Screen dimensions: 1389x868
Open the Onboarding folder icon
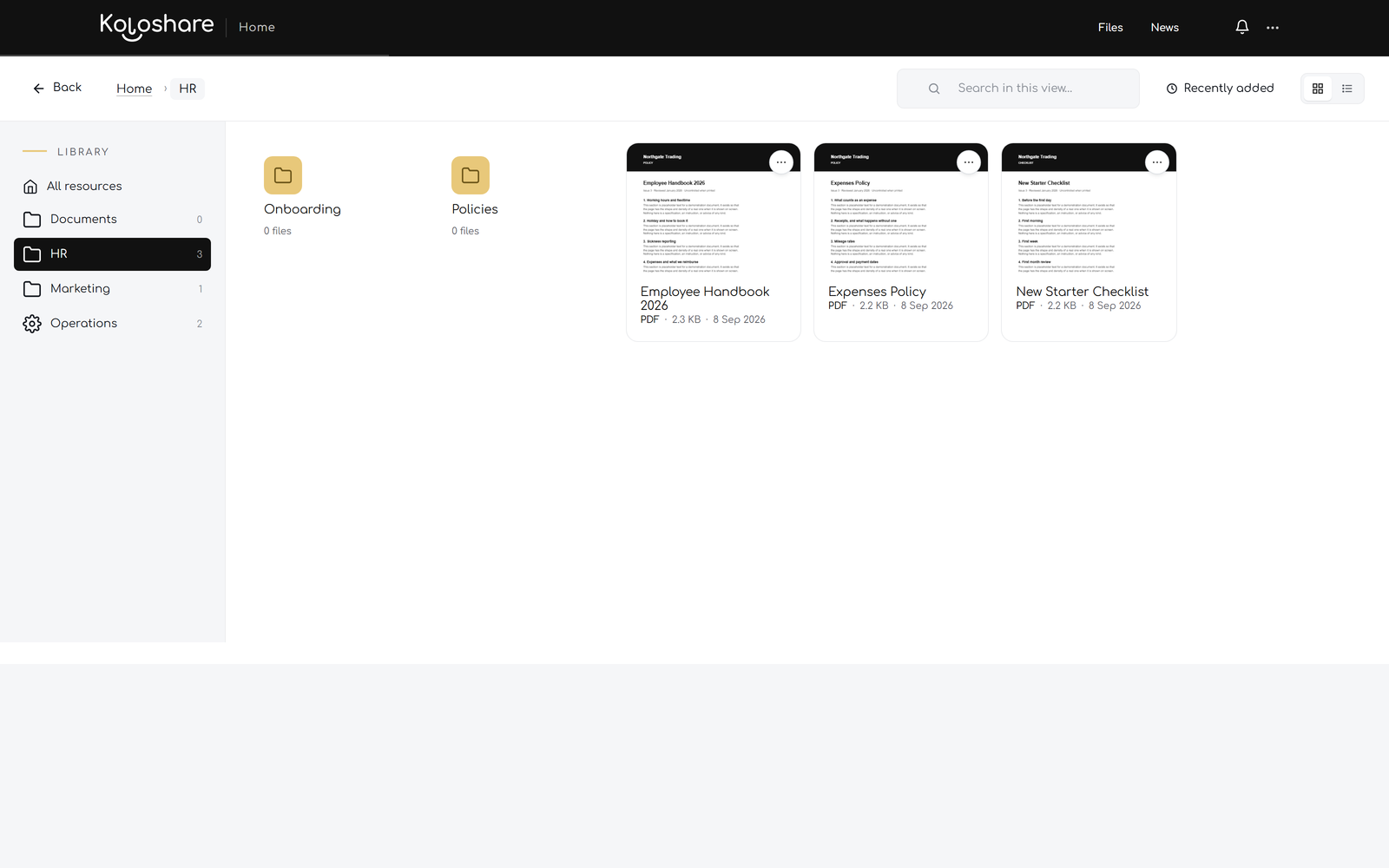[283, 175]
